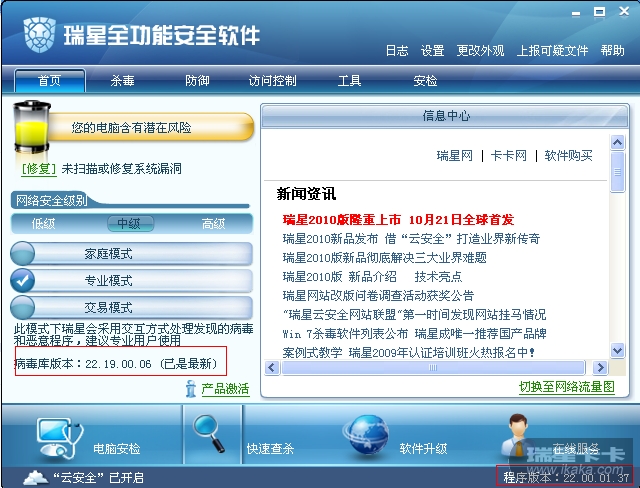Click the 未扫描或修复系统漏洞 text
The height and width of the screenshot is (488, 640).
[x=122, y=169]
